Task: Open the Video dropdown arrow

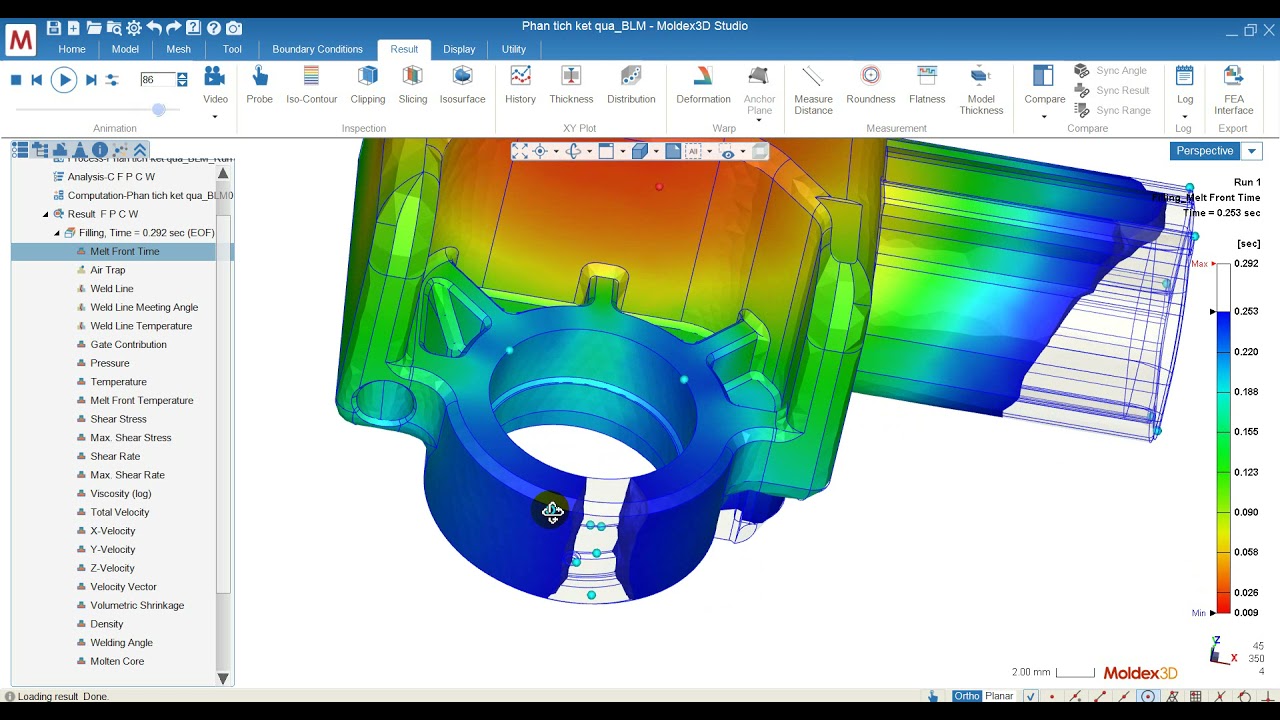Action: (x=215, y=117)
